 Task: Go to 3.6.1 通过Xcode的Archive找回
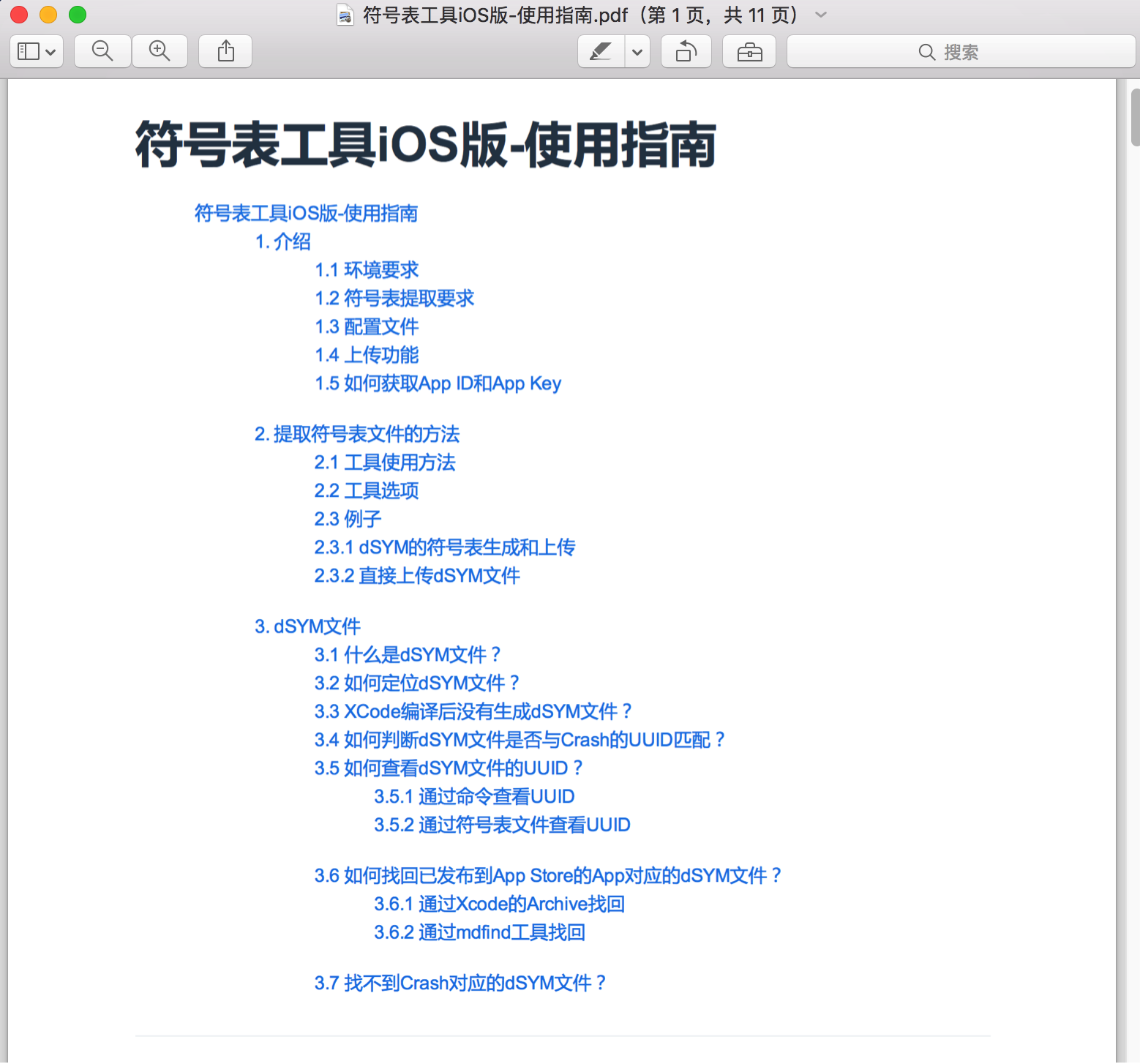coord(499,904)
